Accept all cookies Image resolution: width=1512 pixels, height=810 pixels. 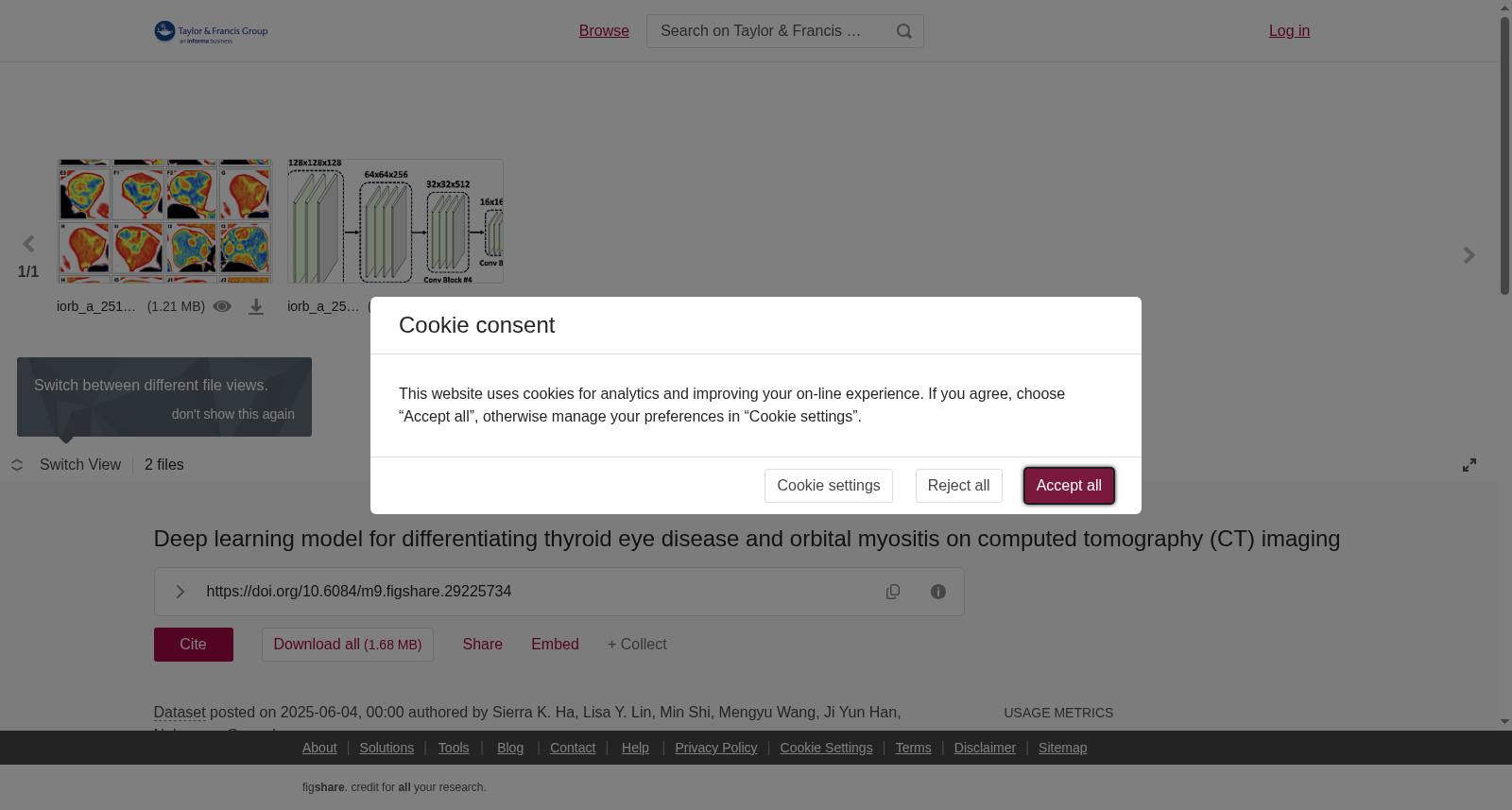1069,486
